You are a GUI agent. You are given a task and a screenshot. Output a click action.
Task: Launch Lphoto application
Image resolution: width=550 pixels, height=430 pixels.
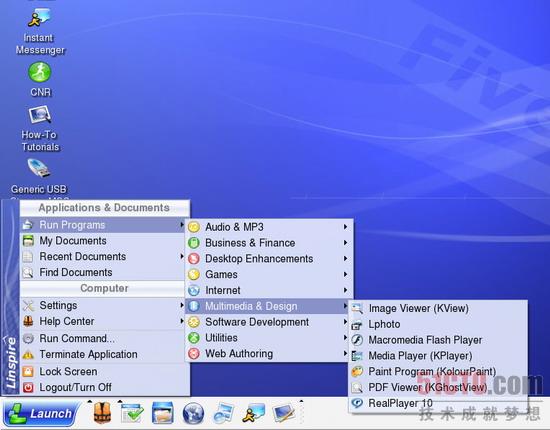(x=438, y=324)
